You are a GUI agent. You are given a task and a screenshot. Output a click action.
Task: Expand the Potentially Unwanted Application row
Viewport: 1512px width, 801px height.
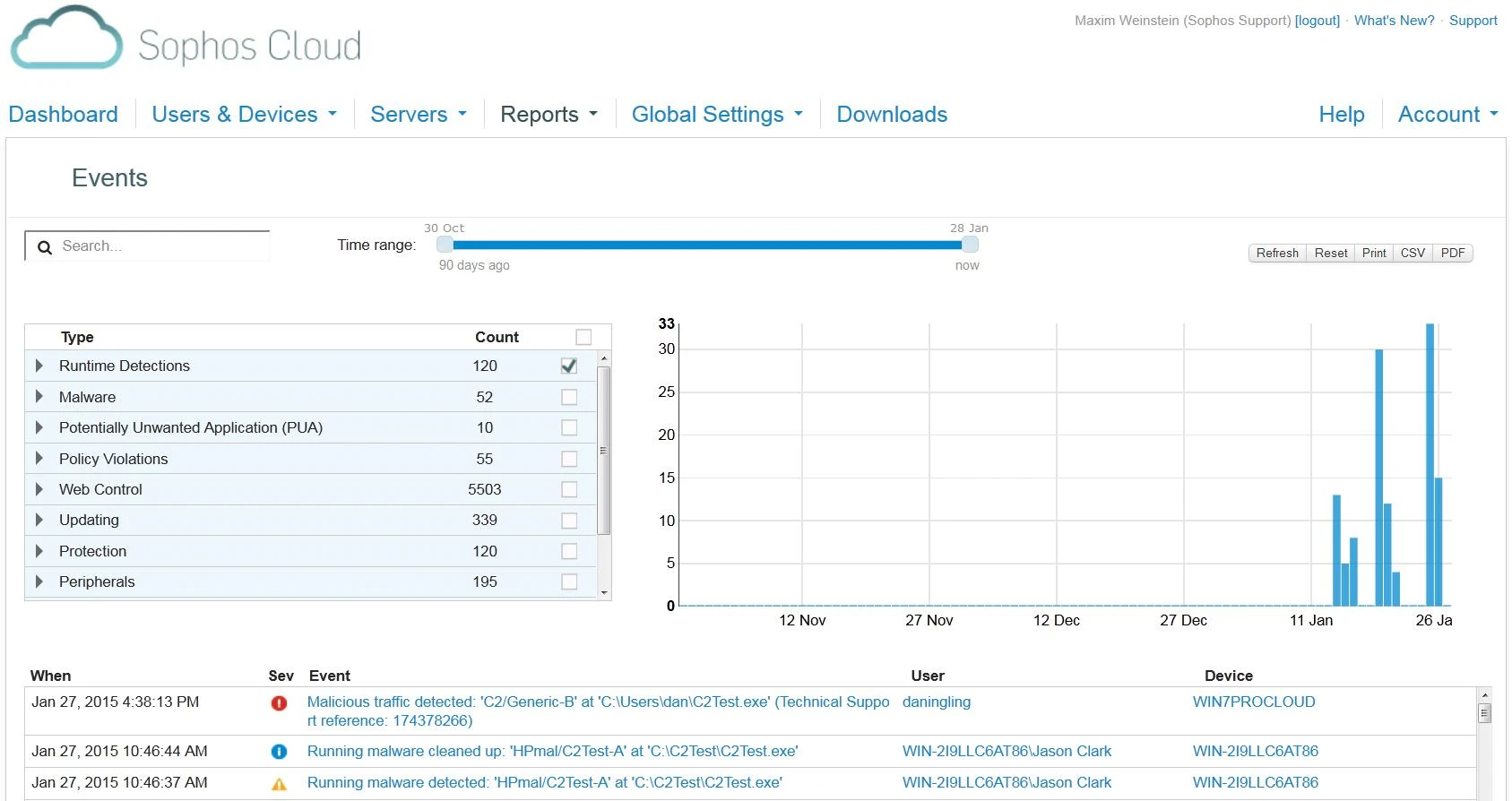[39, 427]
